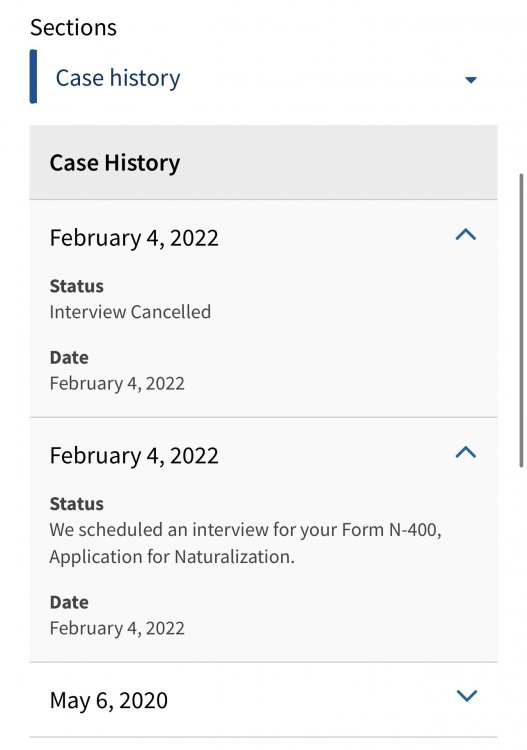This screenshot has height=750, width=527.
Task: Click the vertical scrollbar thumb
Action: tap(521, 320)
